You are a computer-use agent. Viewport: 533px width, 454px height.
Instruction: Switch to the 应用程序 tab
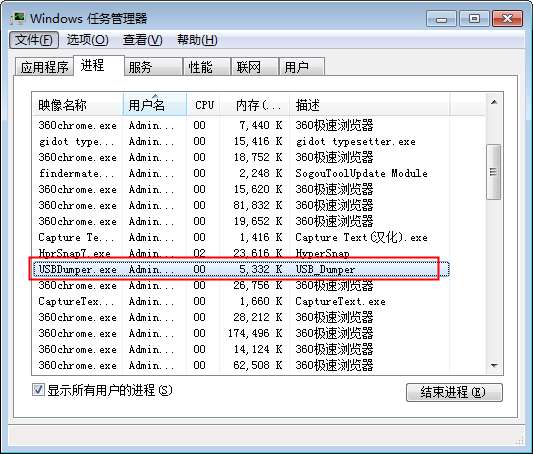tap(44, 67)
